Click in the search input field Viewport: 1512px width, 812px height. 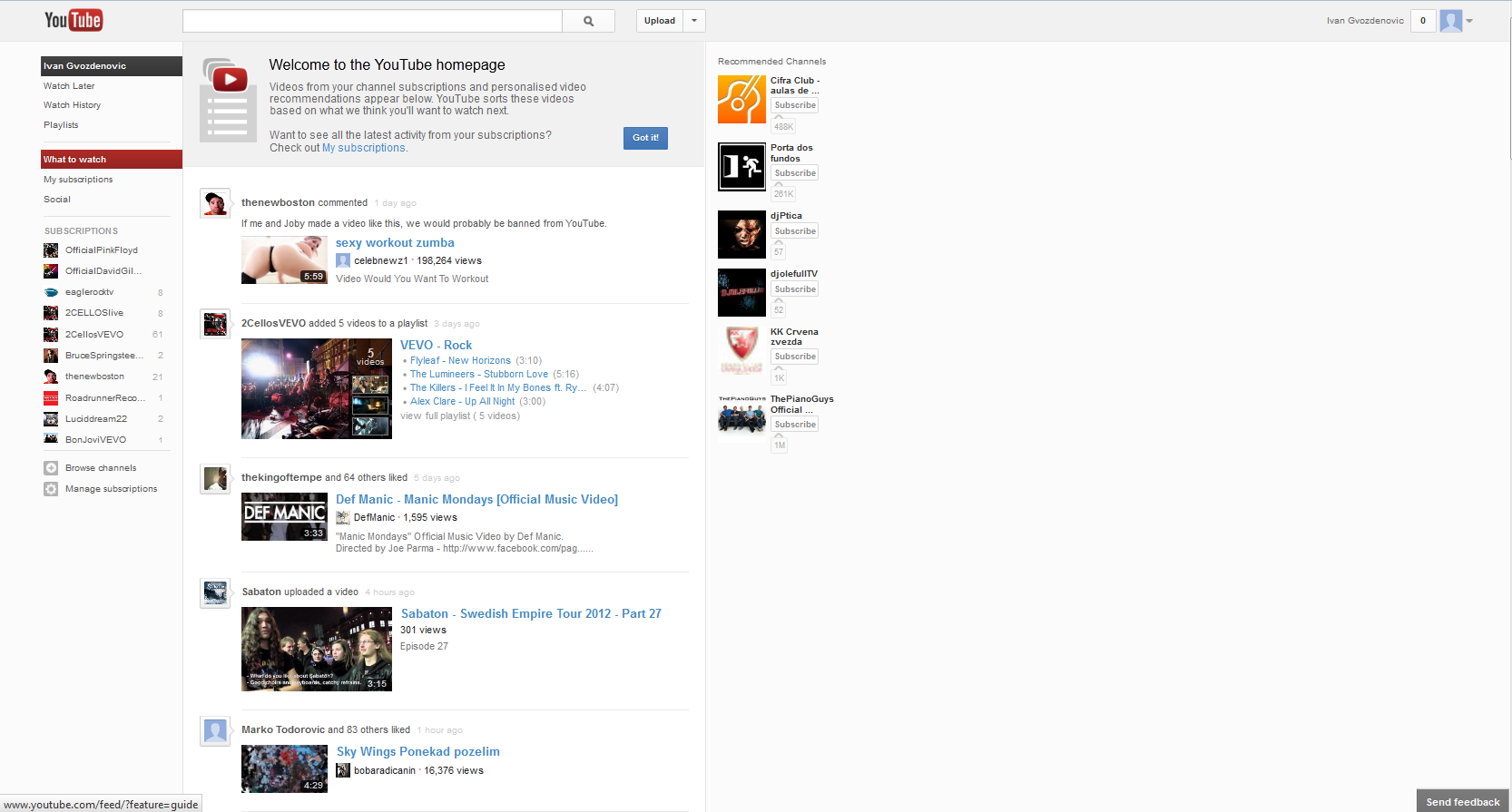coord(372,21)
